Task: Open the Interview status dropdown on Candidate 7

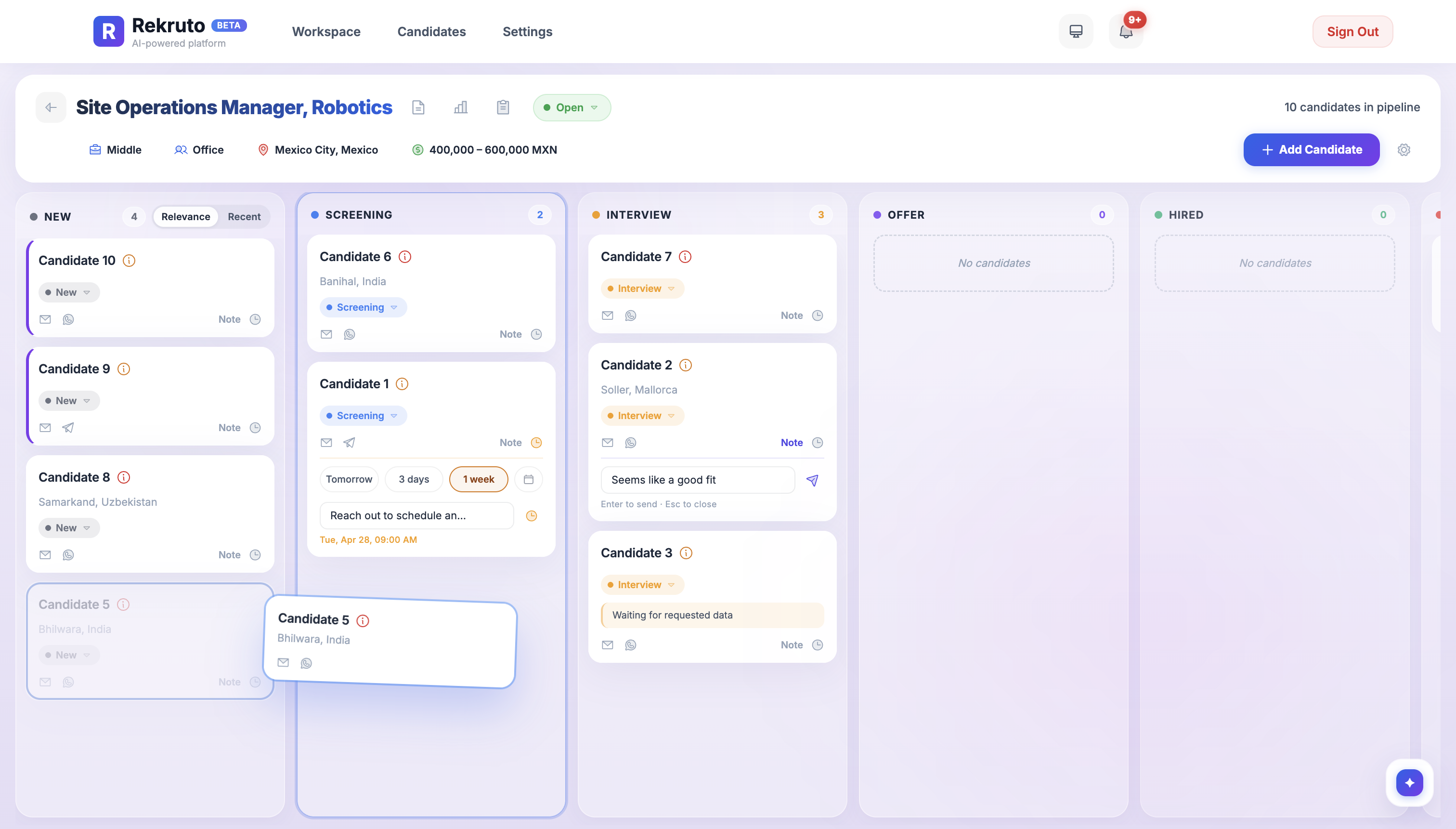Action: [x=642, y=288]
